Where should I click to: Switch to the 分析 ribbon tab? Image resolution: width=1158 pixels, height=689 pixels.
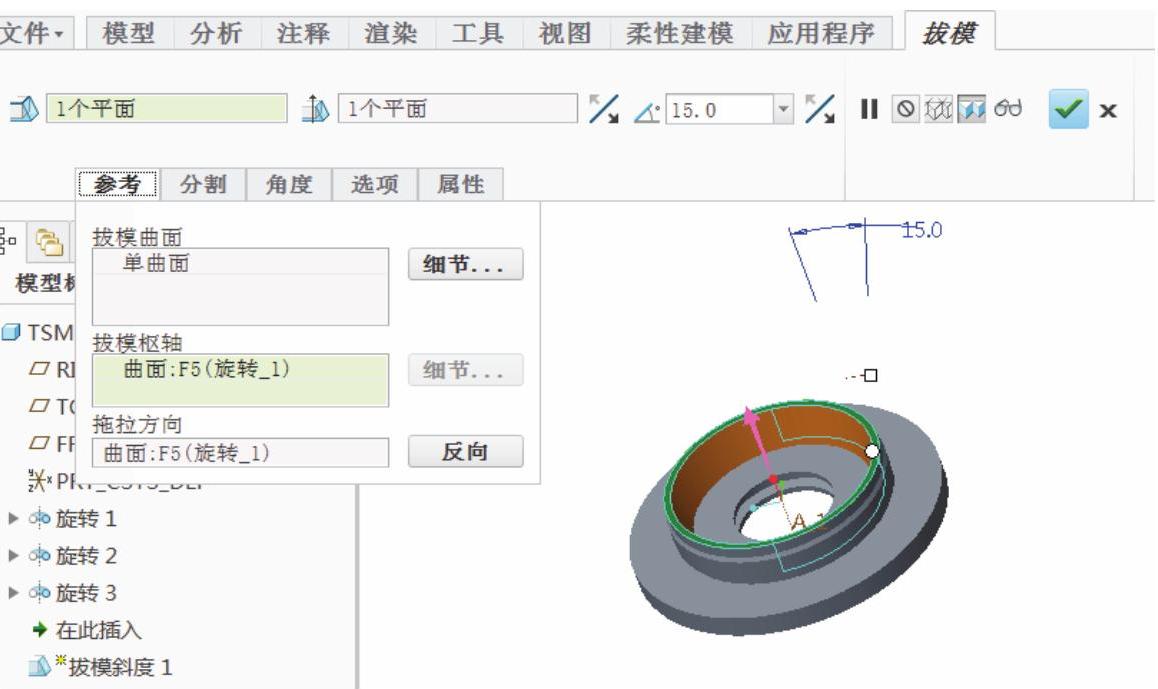pyautogui.click(x=216, y=33)
